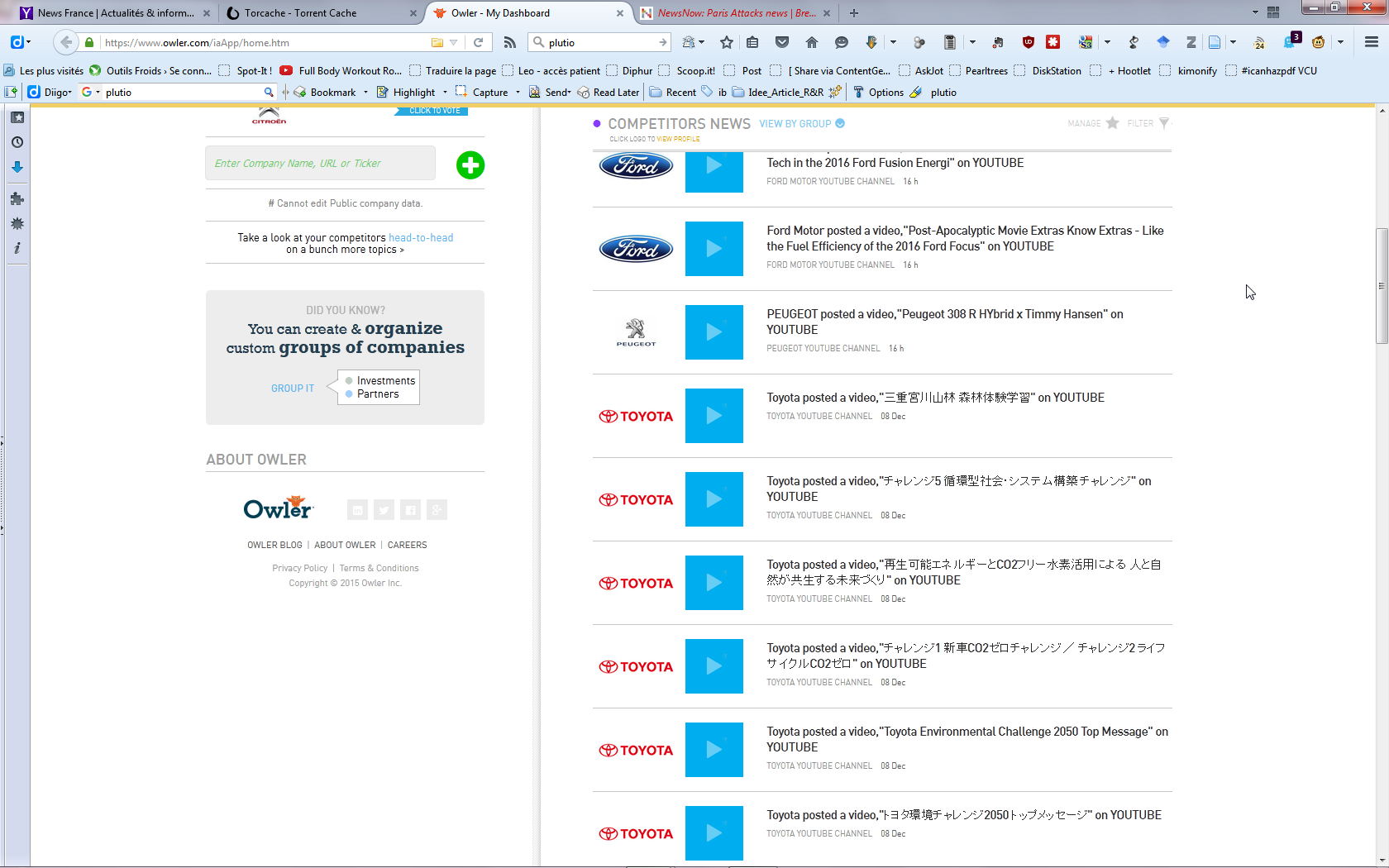Click the RSS feed subscribe icon
The image size is (1389, 868).
tap(509, 42)
